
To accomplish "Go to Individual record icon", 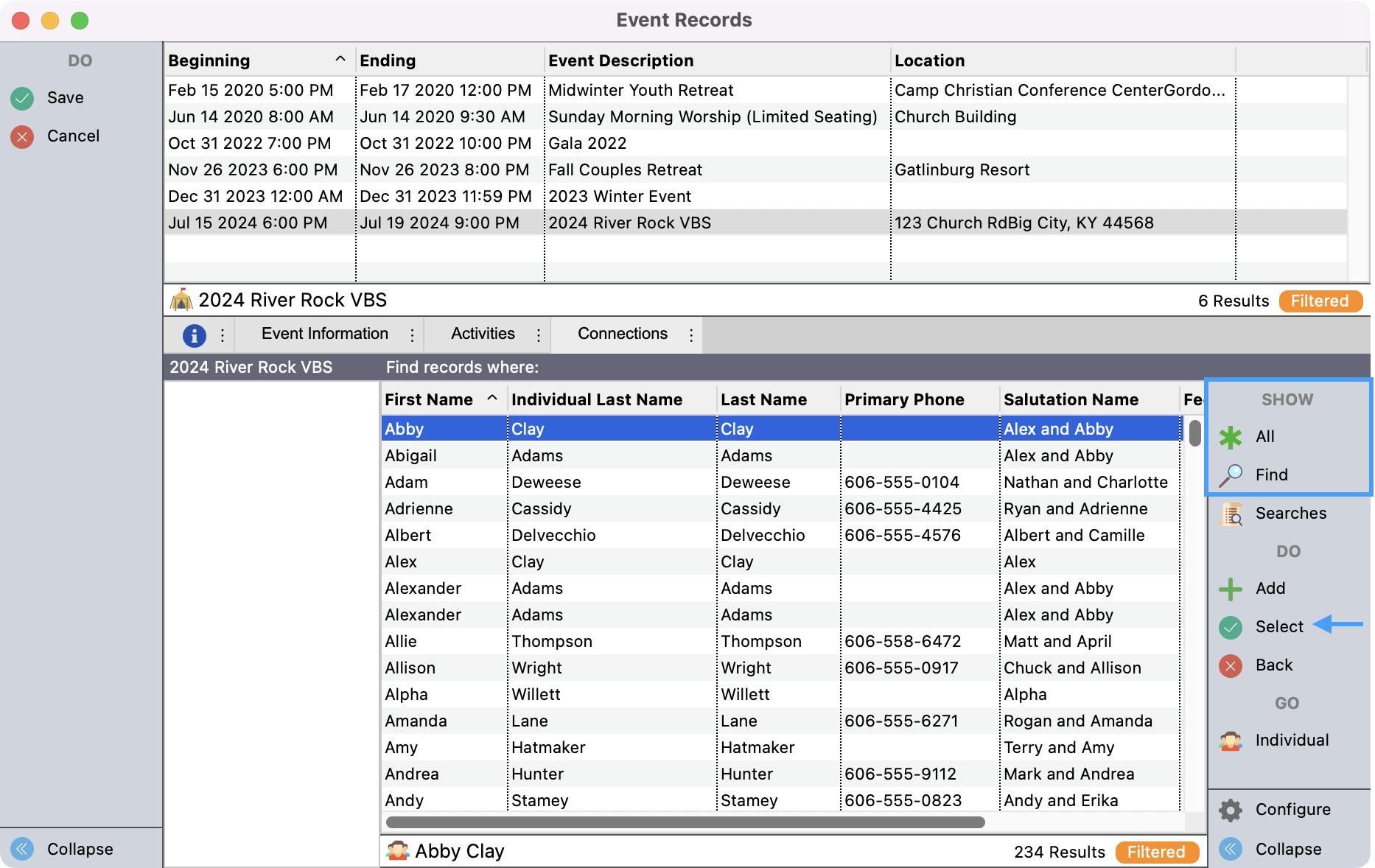I will (1230, 741).
